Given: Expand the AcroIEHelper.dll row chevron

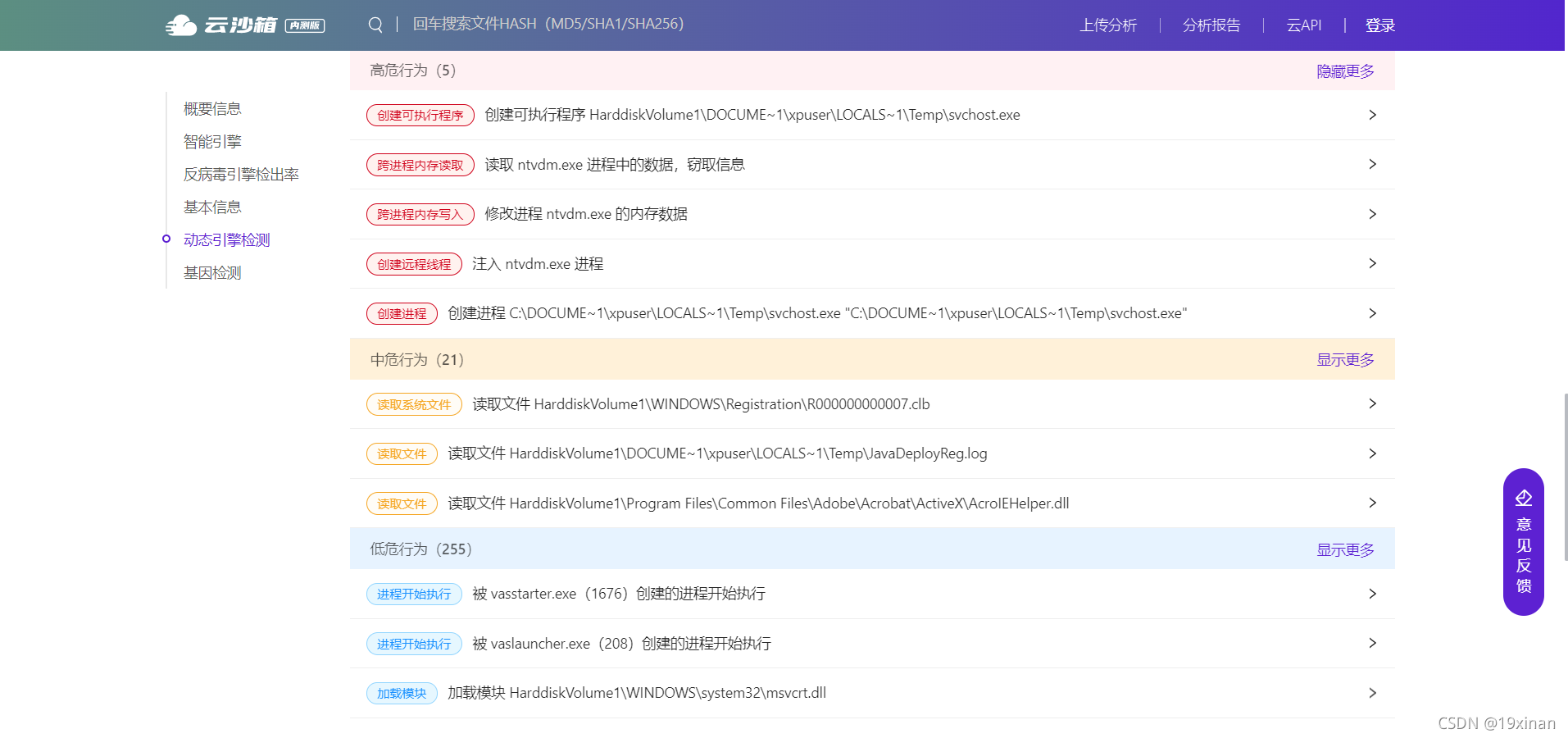Looking at the screenshot, I should coord(1372,503).
